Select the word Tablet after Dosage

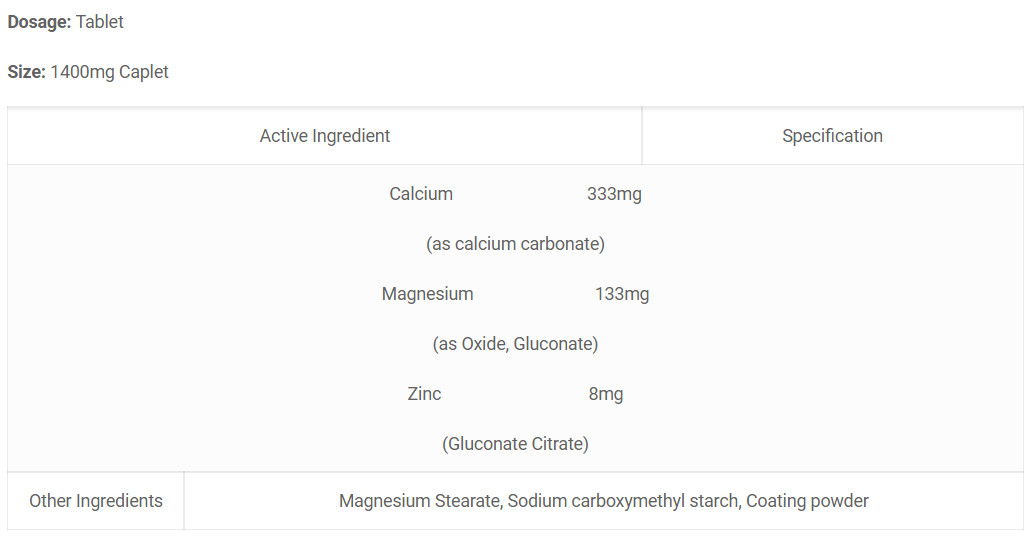click(100, 22)
